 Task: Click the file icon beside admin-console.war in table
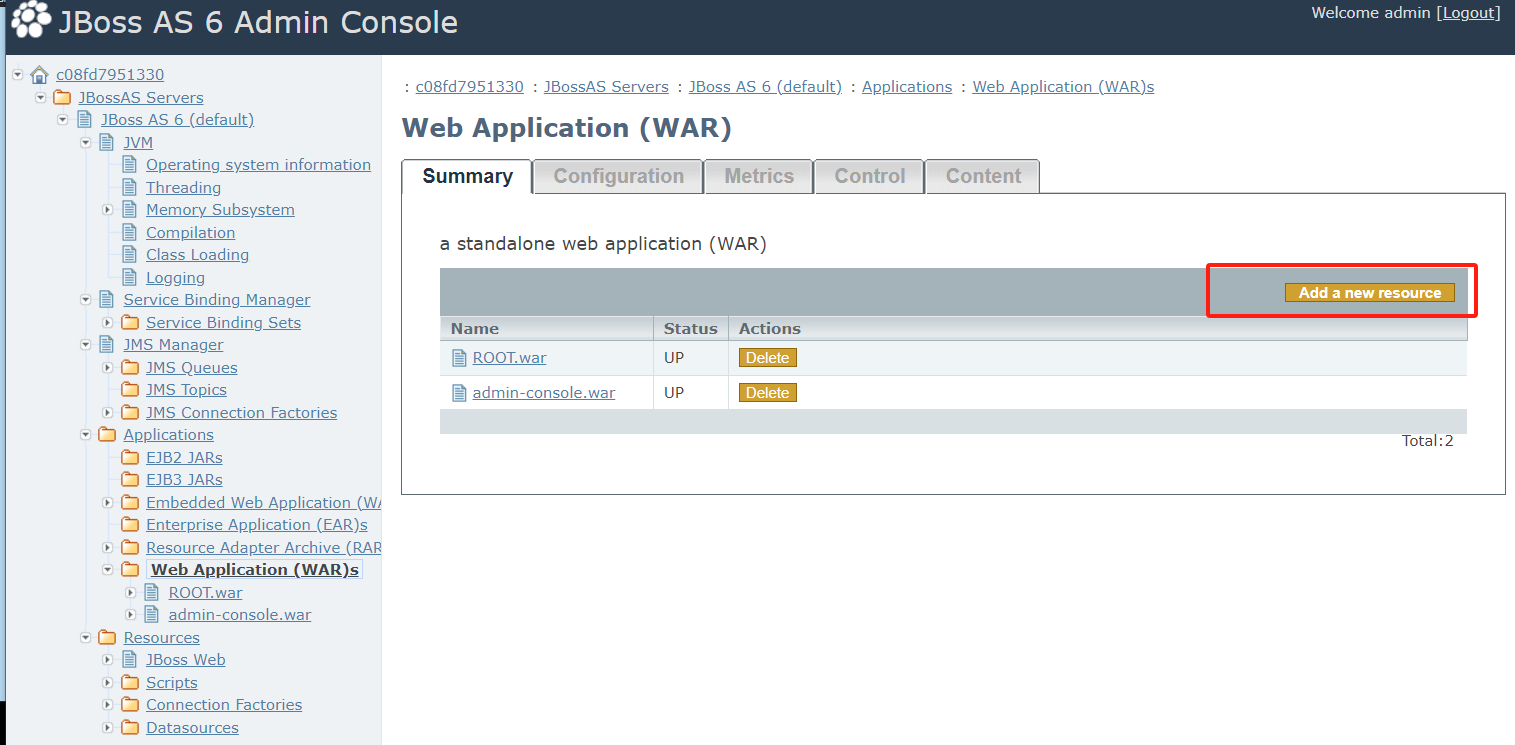(460, 393)
